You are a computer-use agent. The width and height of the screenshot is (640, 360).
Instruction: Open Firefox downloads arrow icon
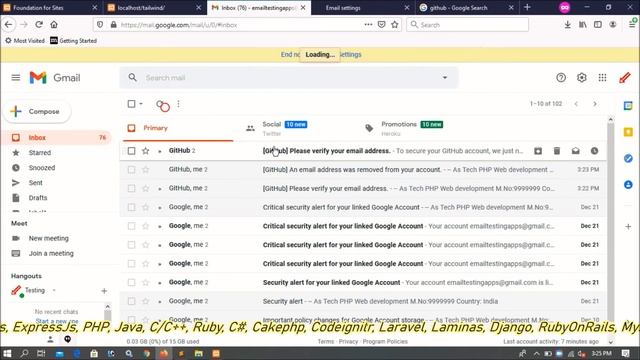click(567, 24)
